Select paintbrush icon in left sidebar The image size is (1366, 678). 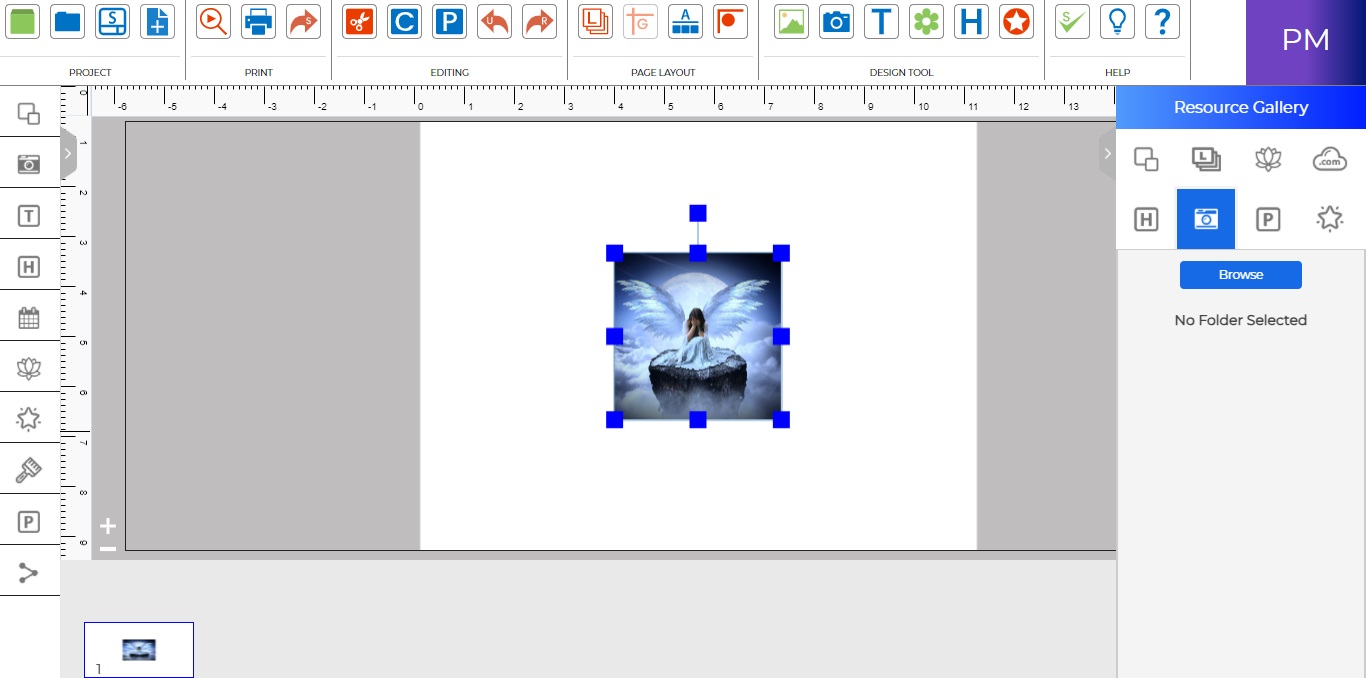29,470
